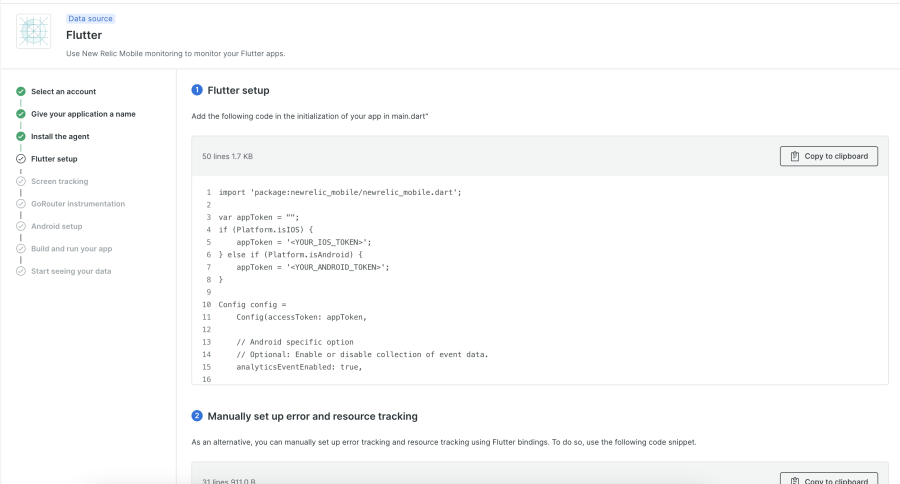Click the 'As an alternative' paragraph text
900x484 pixels.
pyautogui.click(x=444, y=442)
